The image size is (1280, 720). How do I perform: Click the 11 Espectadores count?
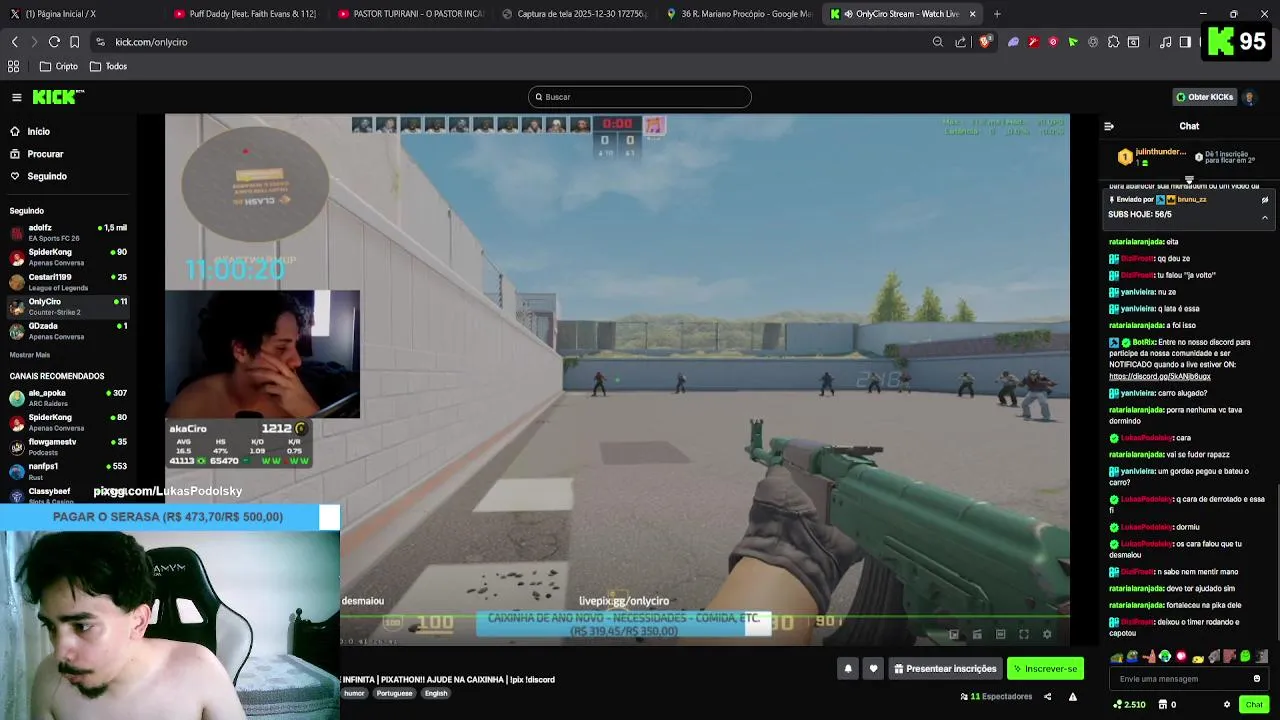tap(996, 697)
